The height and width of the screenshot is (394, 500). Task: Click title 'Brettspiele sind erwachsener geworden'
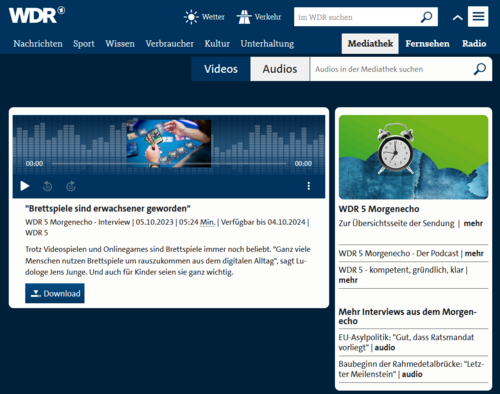[x=108, y=209]
